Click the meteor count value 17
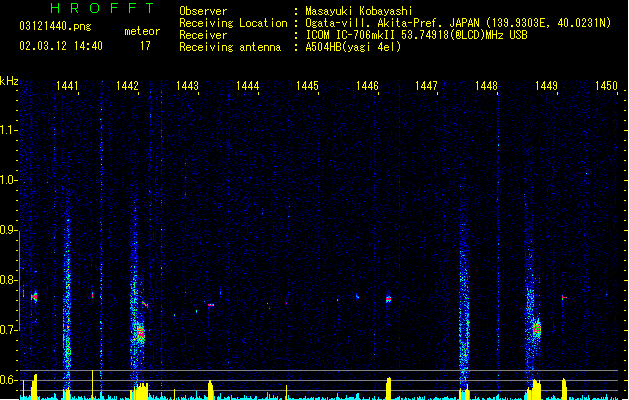629x400 pixels. (145, 46)
